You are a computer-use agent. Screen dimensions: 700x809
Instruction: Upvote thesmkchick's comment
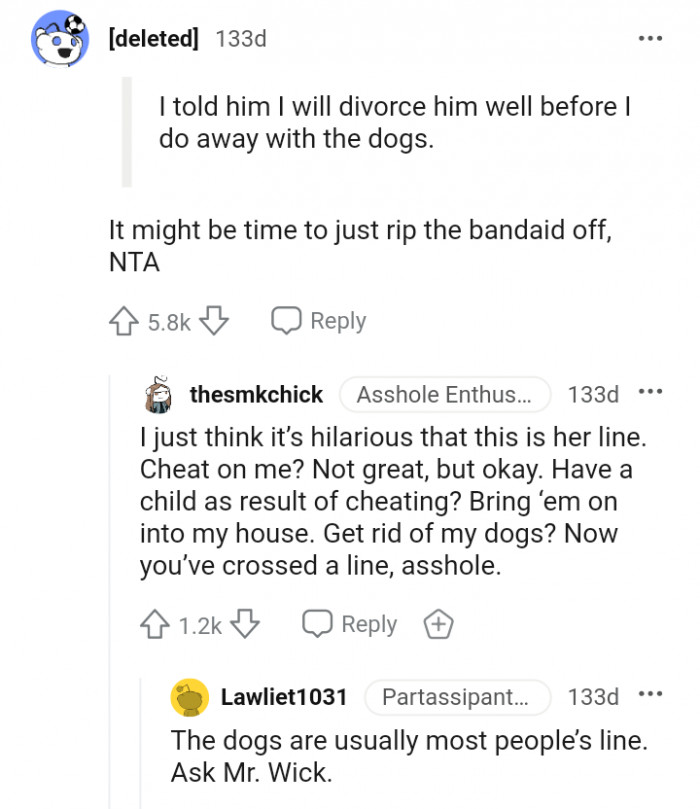154,625
